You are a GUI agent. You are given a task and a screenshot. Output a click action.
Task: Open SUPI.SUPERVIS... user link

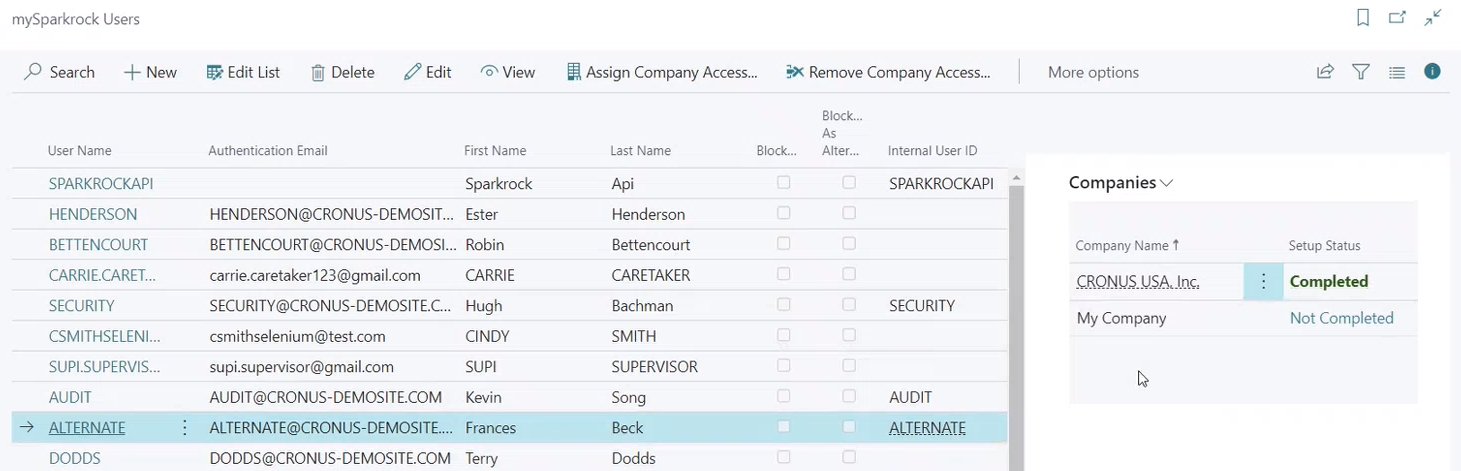tap(104, 367)
